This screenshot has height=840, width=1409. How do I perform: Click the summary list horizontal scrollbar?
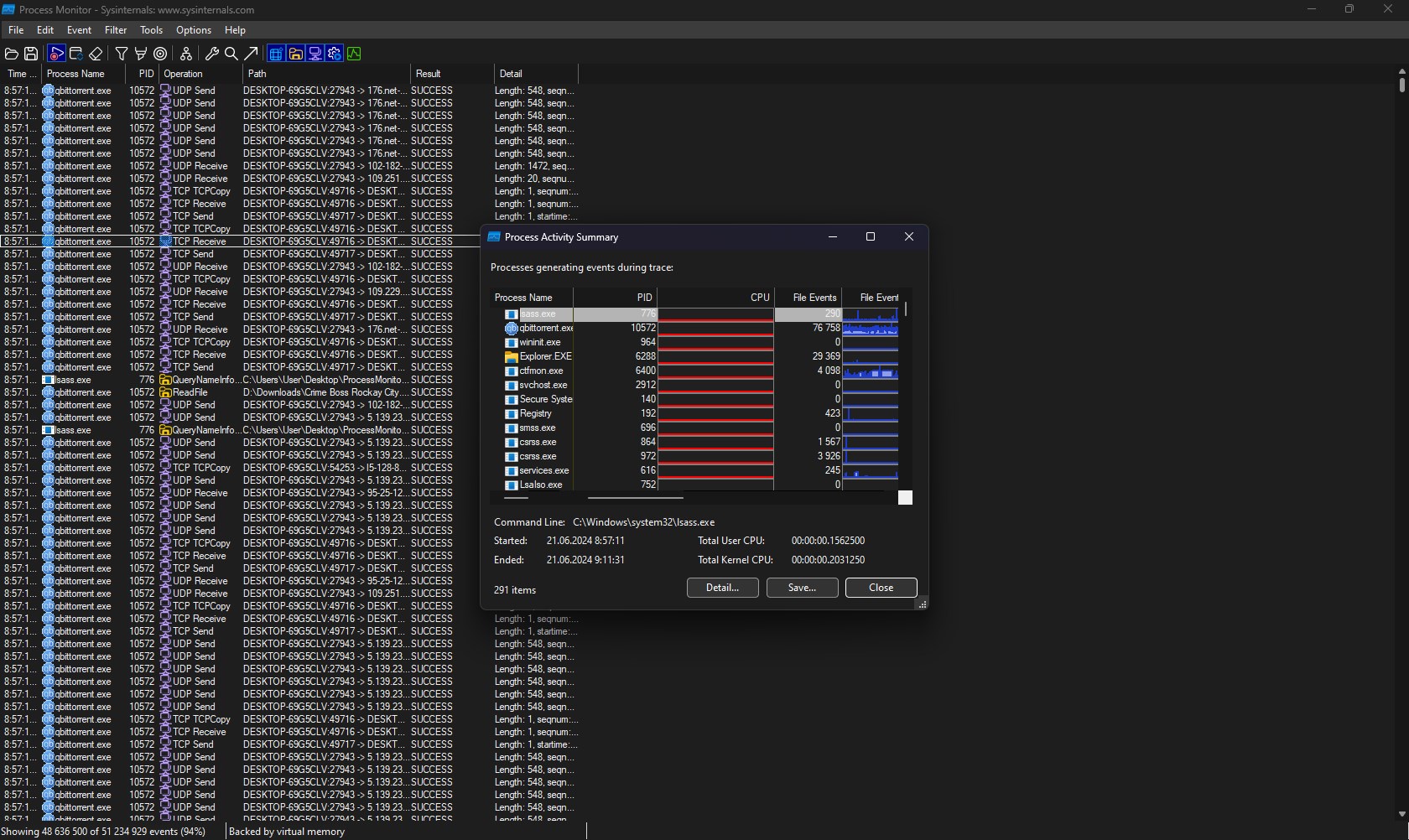pyautogui.click(x=635, y=497)
